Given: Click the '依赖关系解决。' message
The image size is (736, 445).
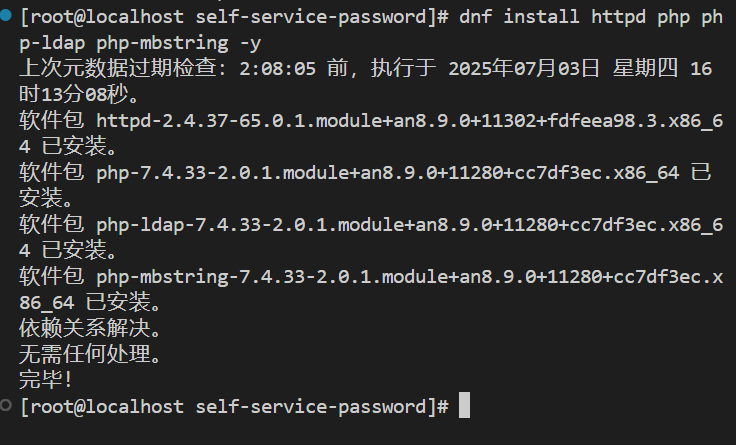Looking at the screenshot, I should (90, 328).
